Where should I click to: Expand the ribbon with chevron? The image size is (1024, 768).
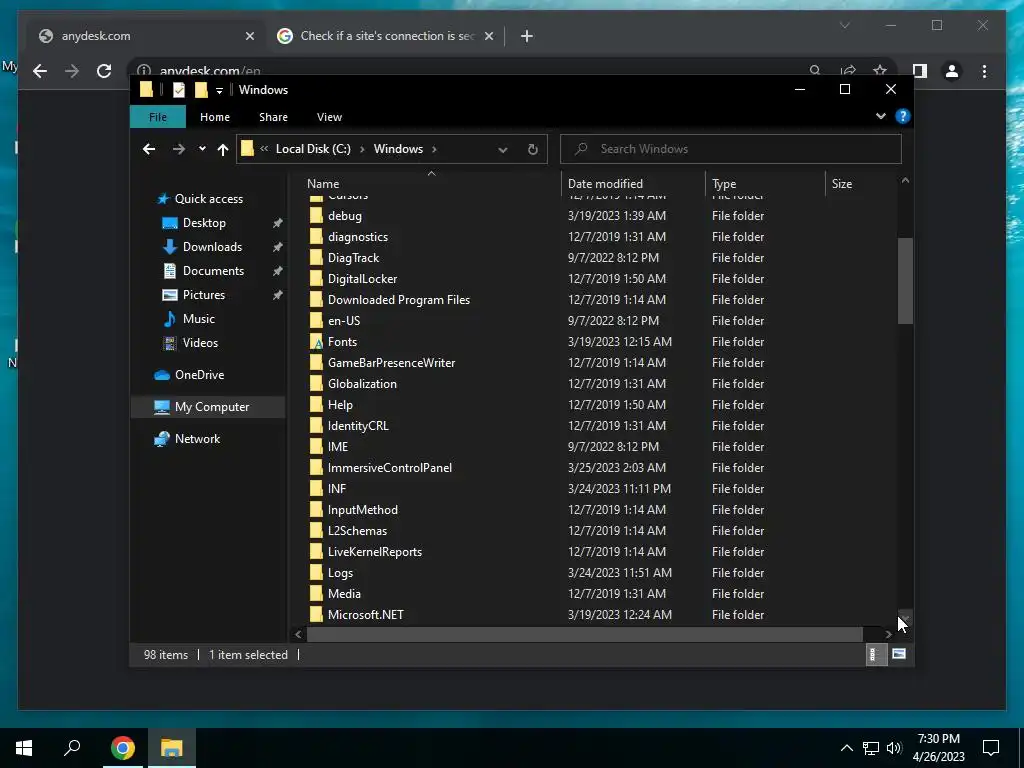[x=880, y=116]
